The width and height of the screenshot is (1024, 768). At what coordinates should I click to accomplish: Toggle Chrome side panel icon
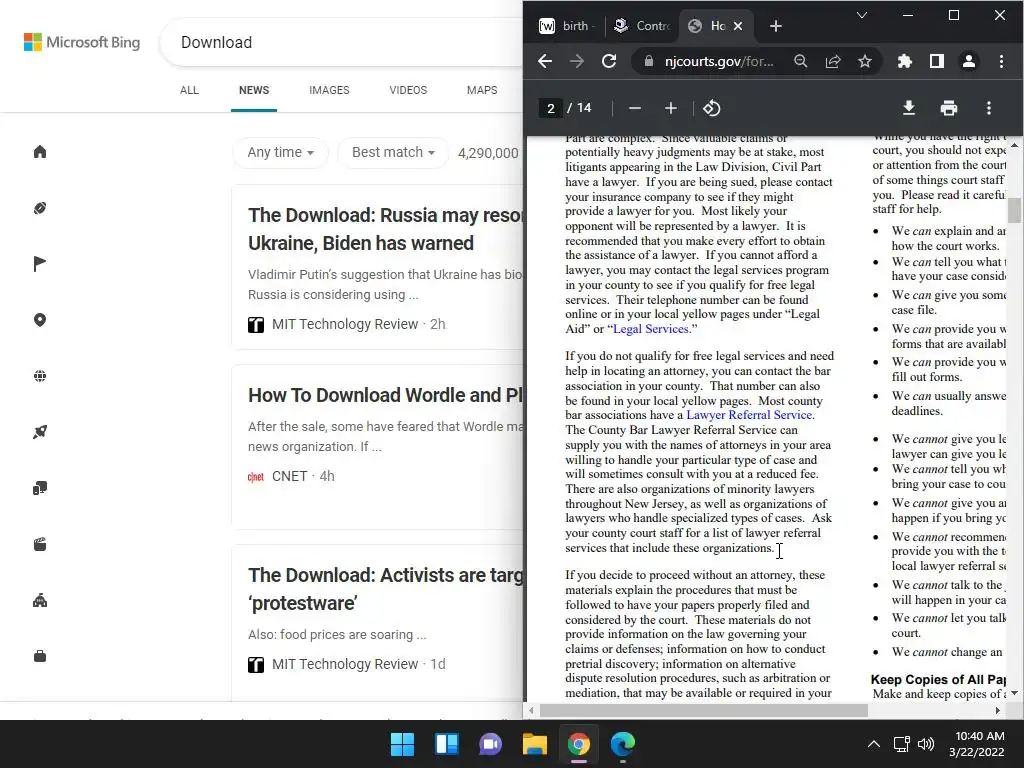pos(936,61)
